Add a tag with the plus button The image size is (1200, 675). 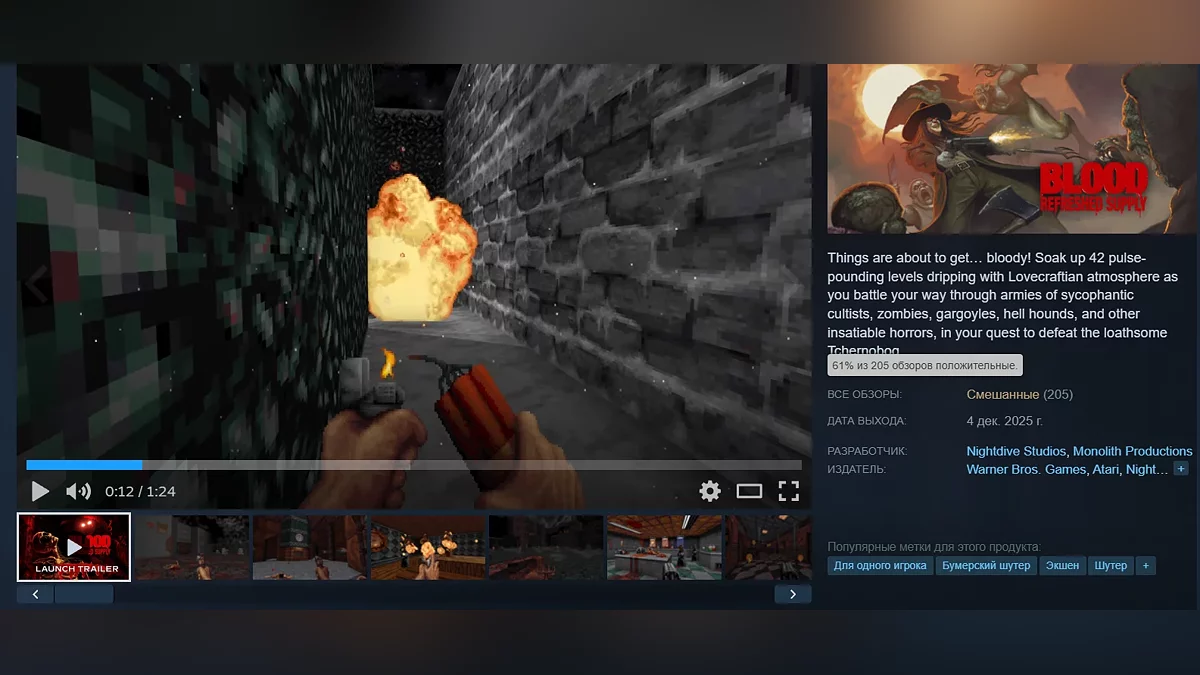click(x=1146, y=565)
